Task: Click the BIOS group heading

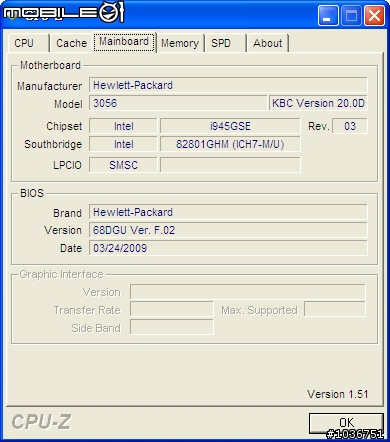Action: [32, 193]
